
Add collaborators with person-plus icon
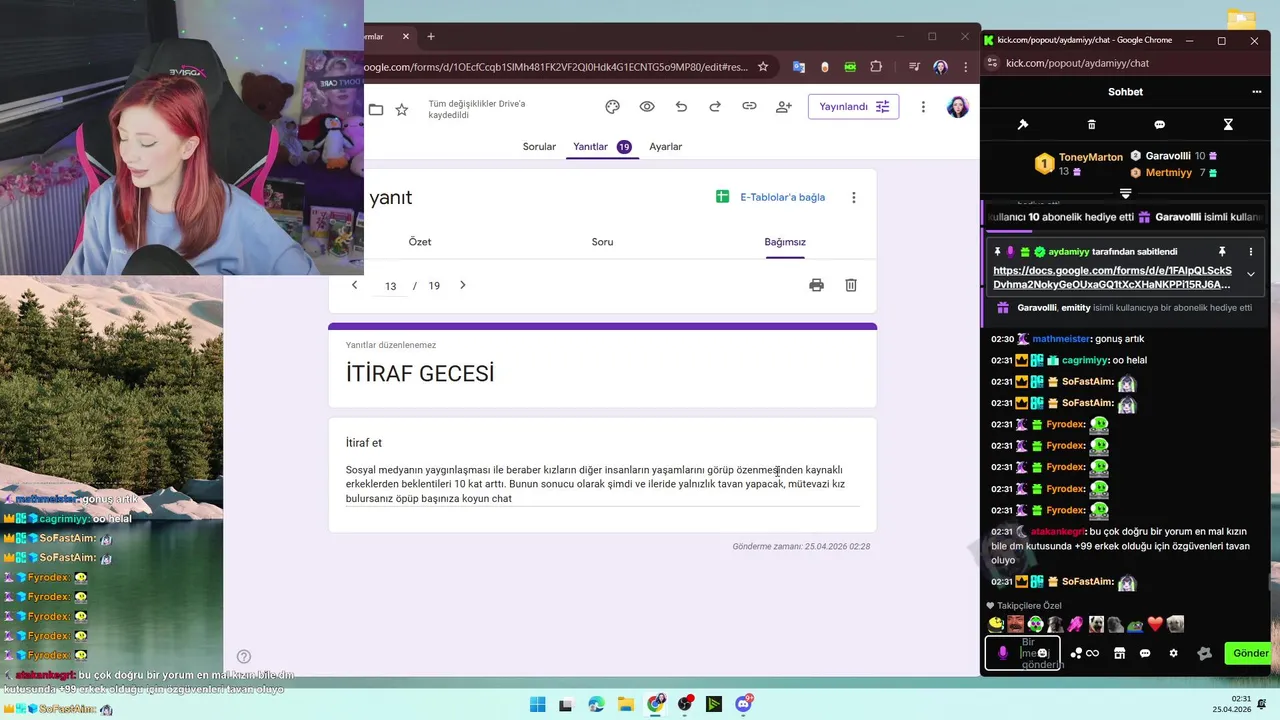point(784,107)
